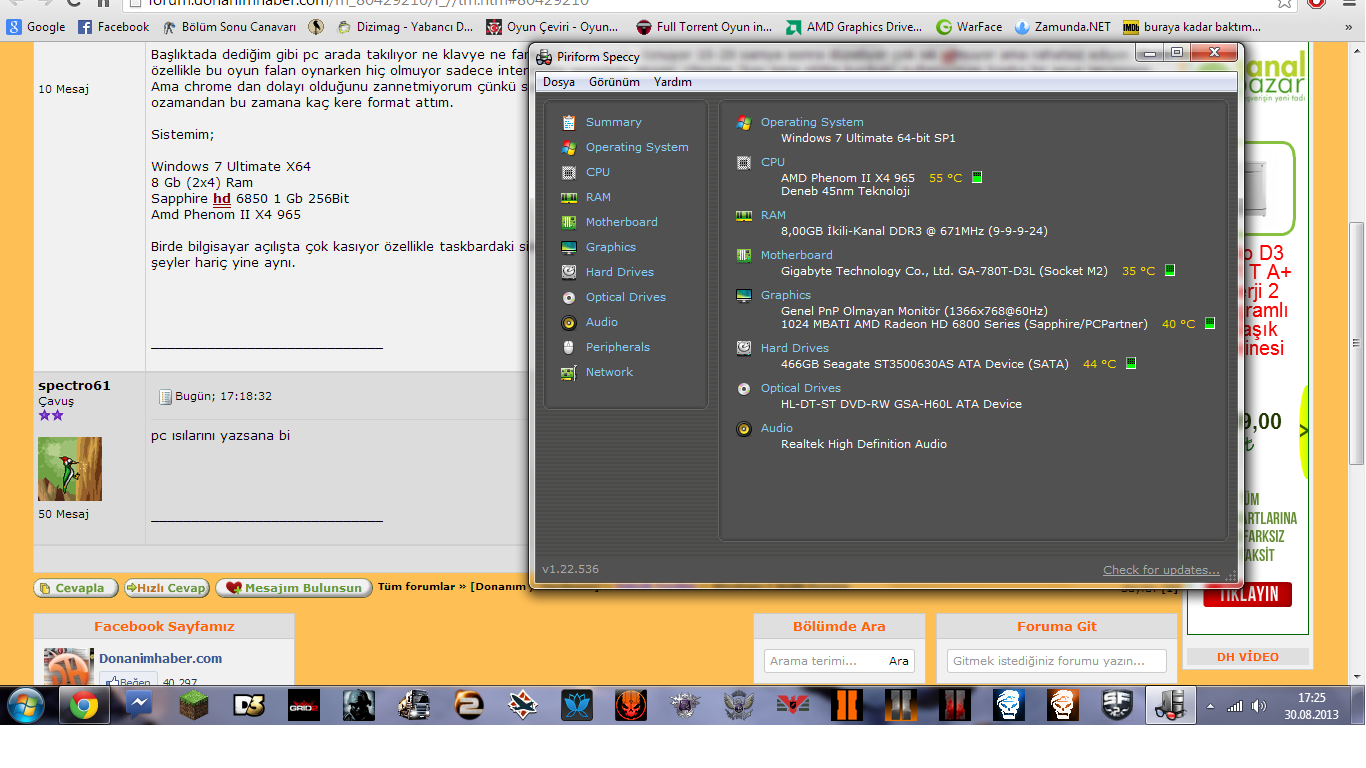The width and height of the screenshot is (1366, 768).
Task: Click the Hızlı Cevap button
Action: [x=166, y=588]
